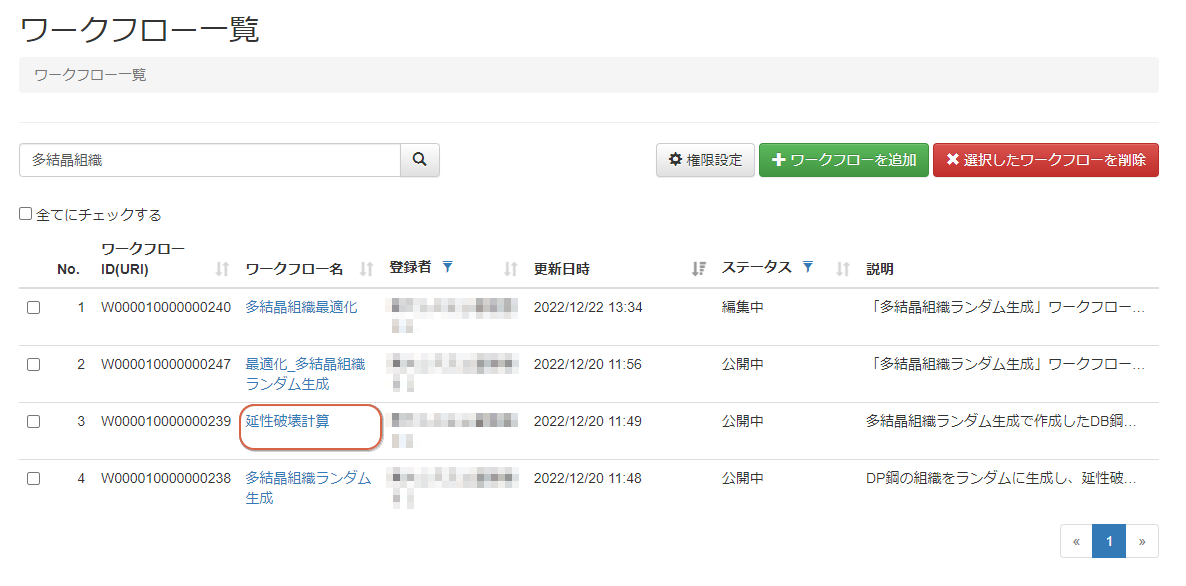Sort by 登録者 column arrows
The image size is (1186, 586).
(511, 268)
